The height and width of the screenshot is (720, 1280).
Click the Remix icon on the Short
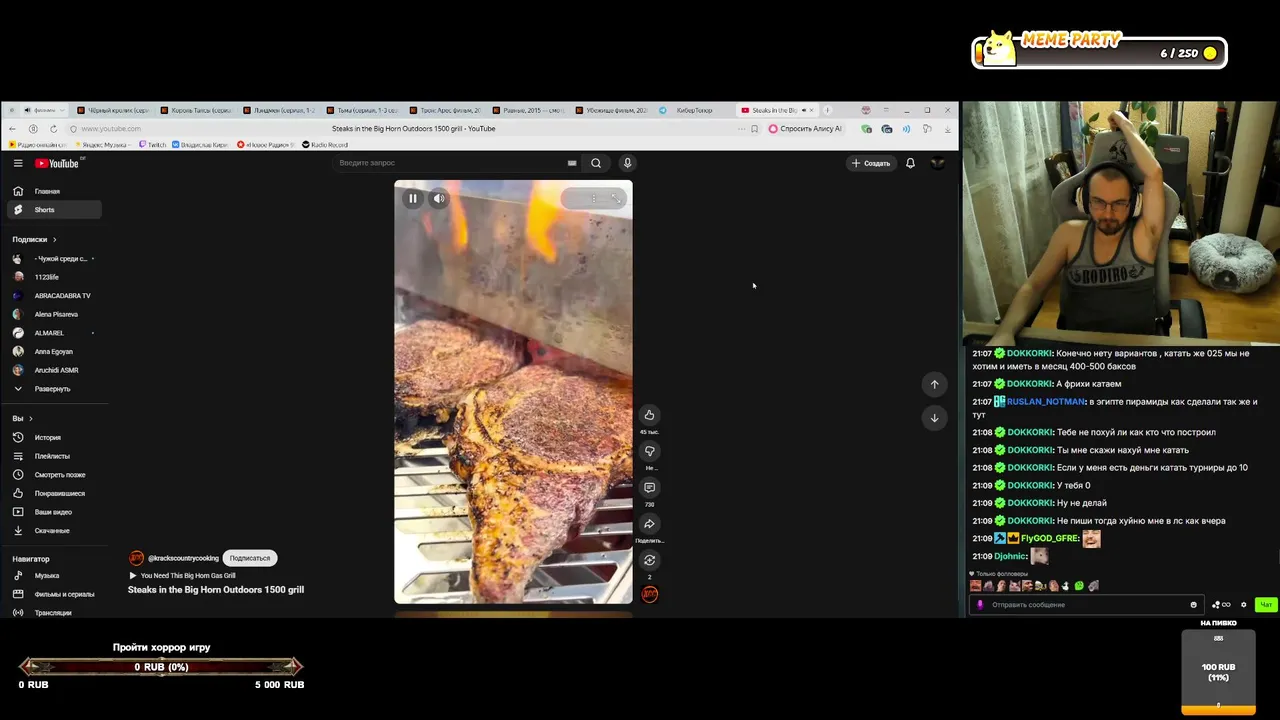click(649, 560)
